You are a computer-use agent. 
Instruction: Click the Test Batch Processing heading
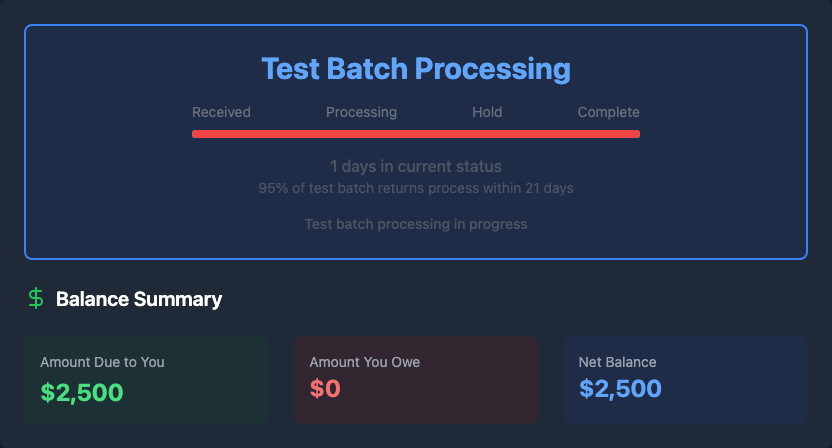pos(416,69)
